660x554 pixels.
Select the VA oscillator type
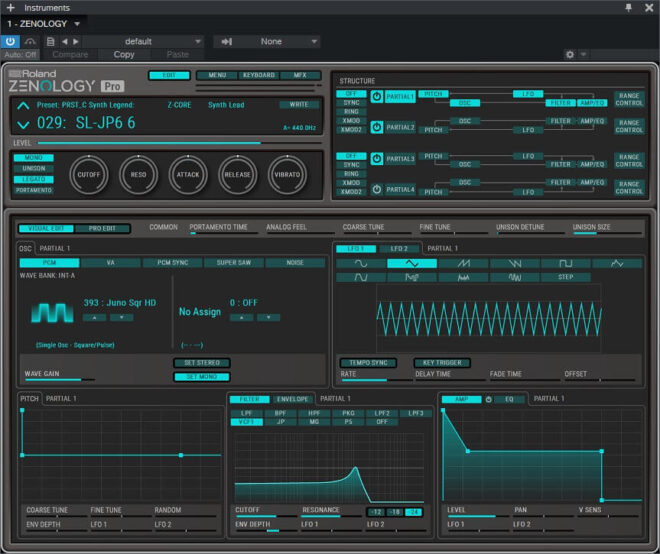[x=111, y=263]
